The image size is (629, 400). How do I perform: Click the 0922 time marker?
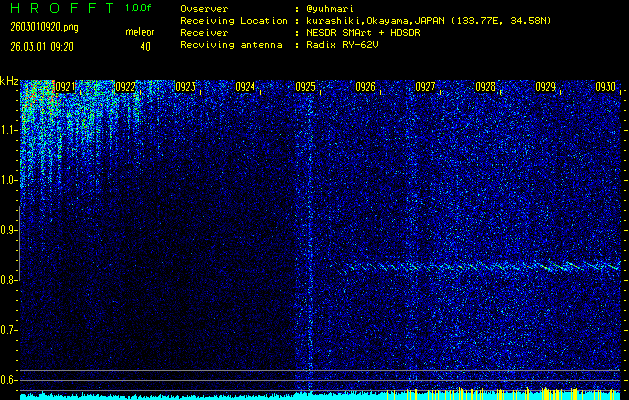125,87
